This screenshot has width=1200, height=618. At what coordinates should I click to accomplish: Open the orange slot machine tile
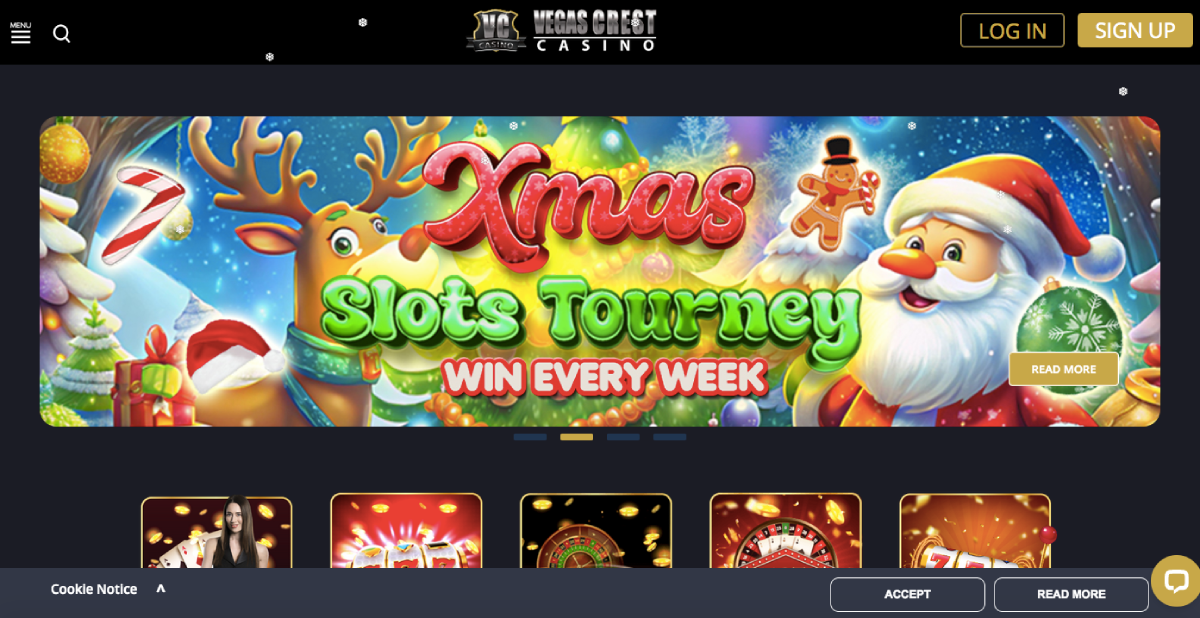pos(975,531)
